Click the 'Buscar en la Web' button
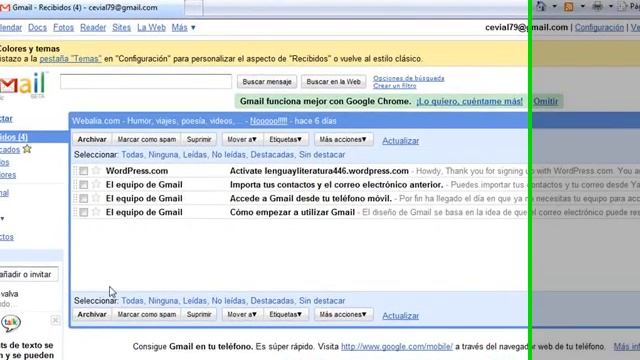Viewport: 640px width, 360px height. point(333,82)
